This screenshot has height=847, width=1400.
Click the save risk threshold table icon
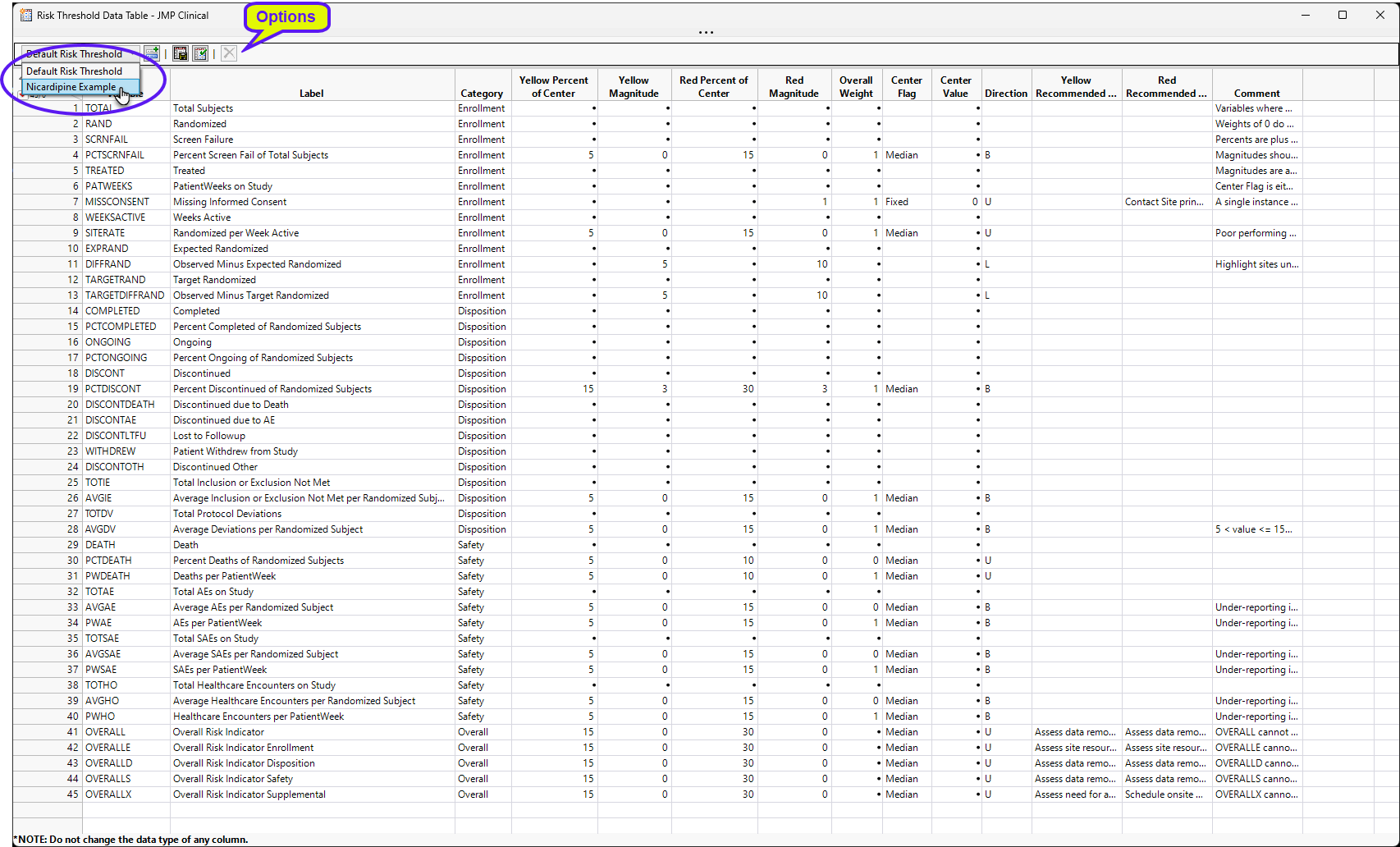[180, 53]
